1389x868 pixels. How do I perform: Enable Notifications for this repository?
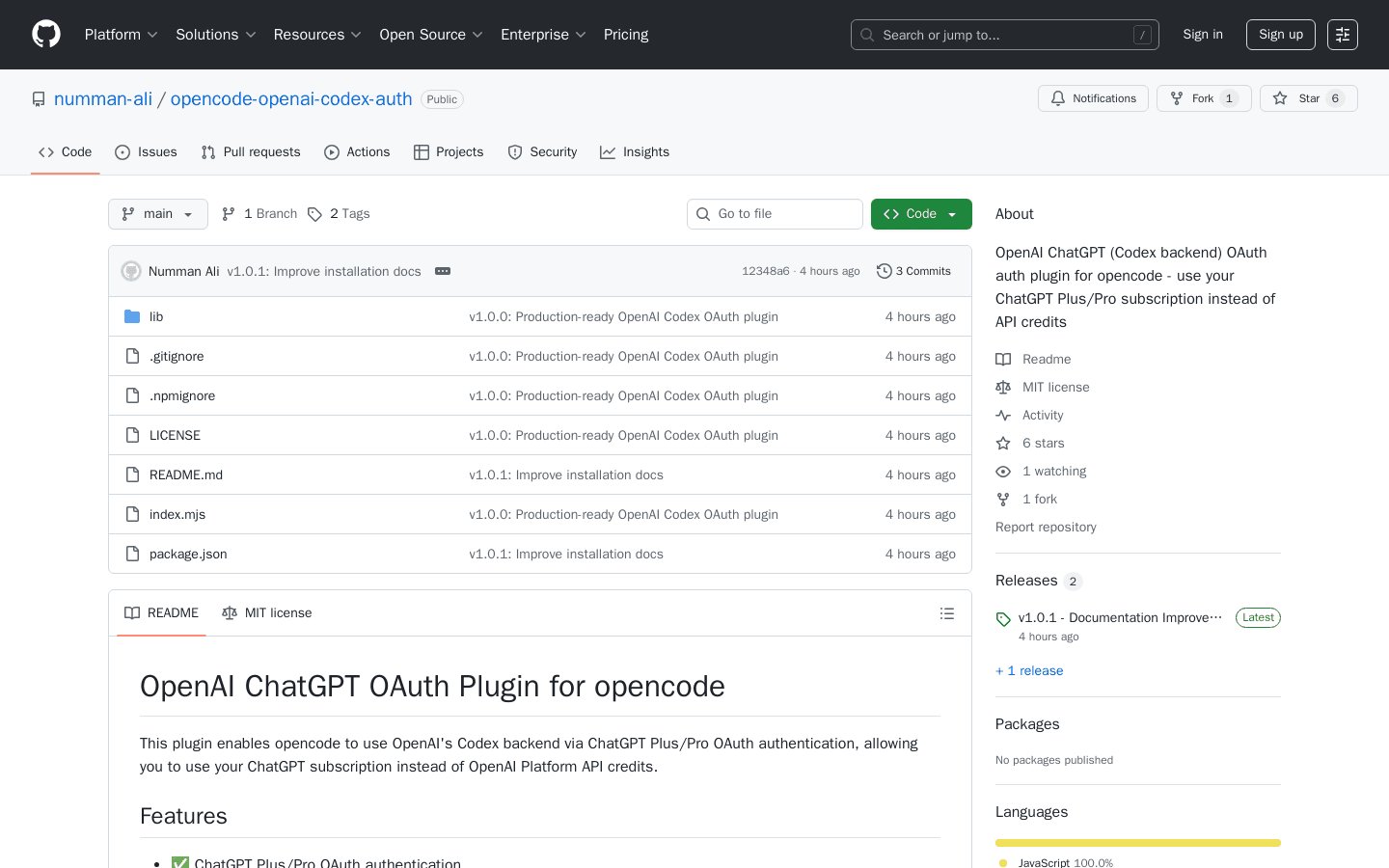pyautogui.click(x=1093, y=97)
